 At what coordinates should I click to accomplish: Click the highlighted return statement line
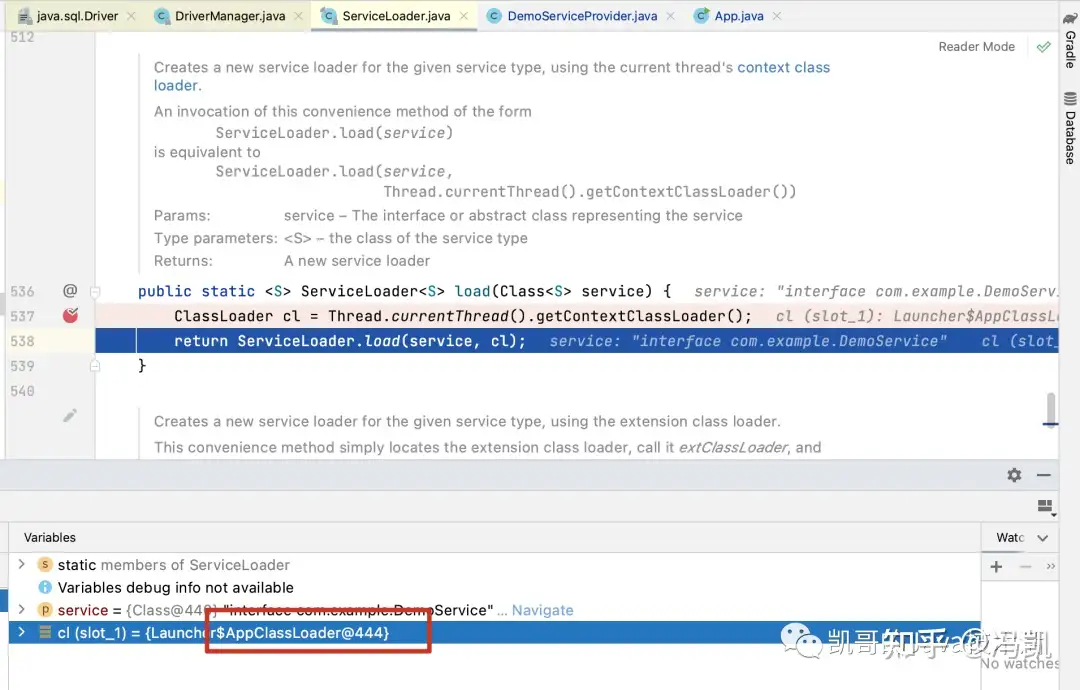[x=577, y=341]
